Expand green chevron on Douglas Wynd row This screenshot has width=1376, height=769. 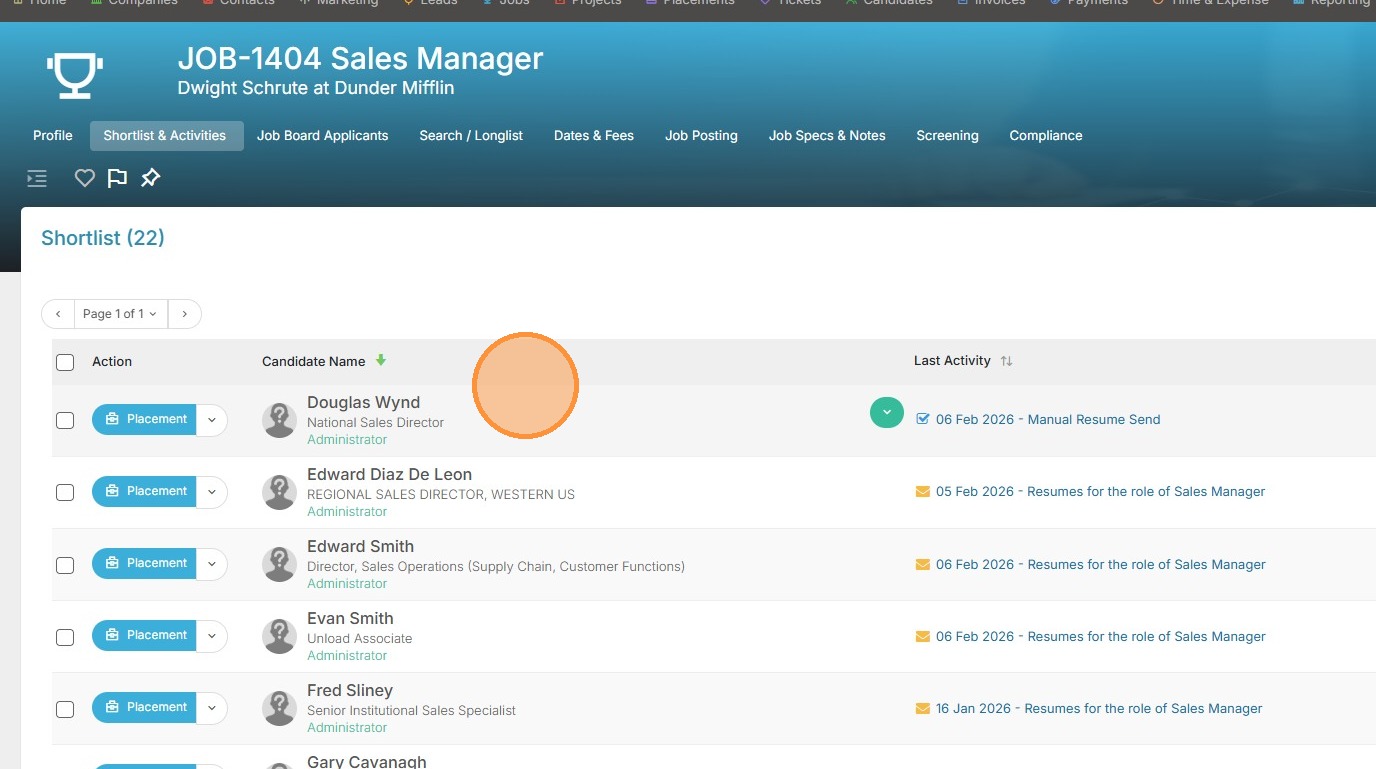(886, 412)
